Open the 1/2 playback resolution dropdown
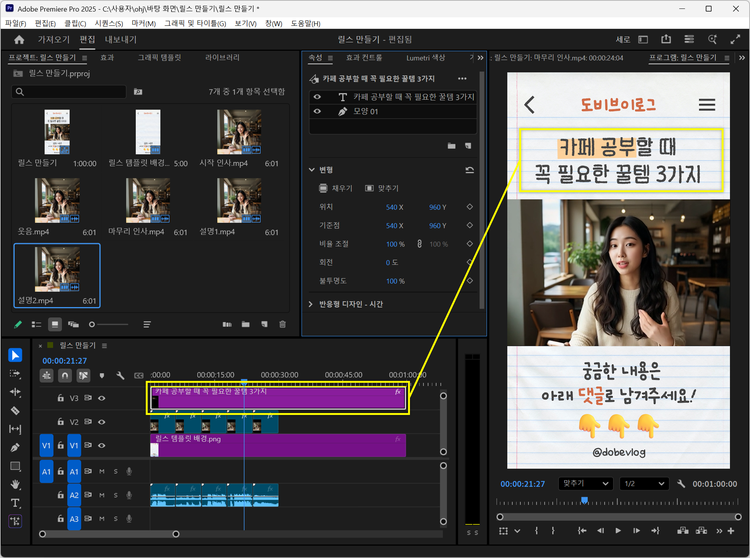This screenshot has width=750, height=558. pyautogui.click(x=644, y=483)
